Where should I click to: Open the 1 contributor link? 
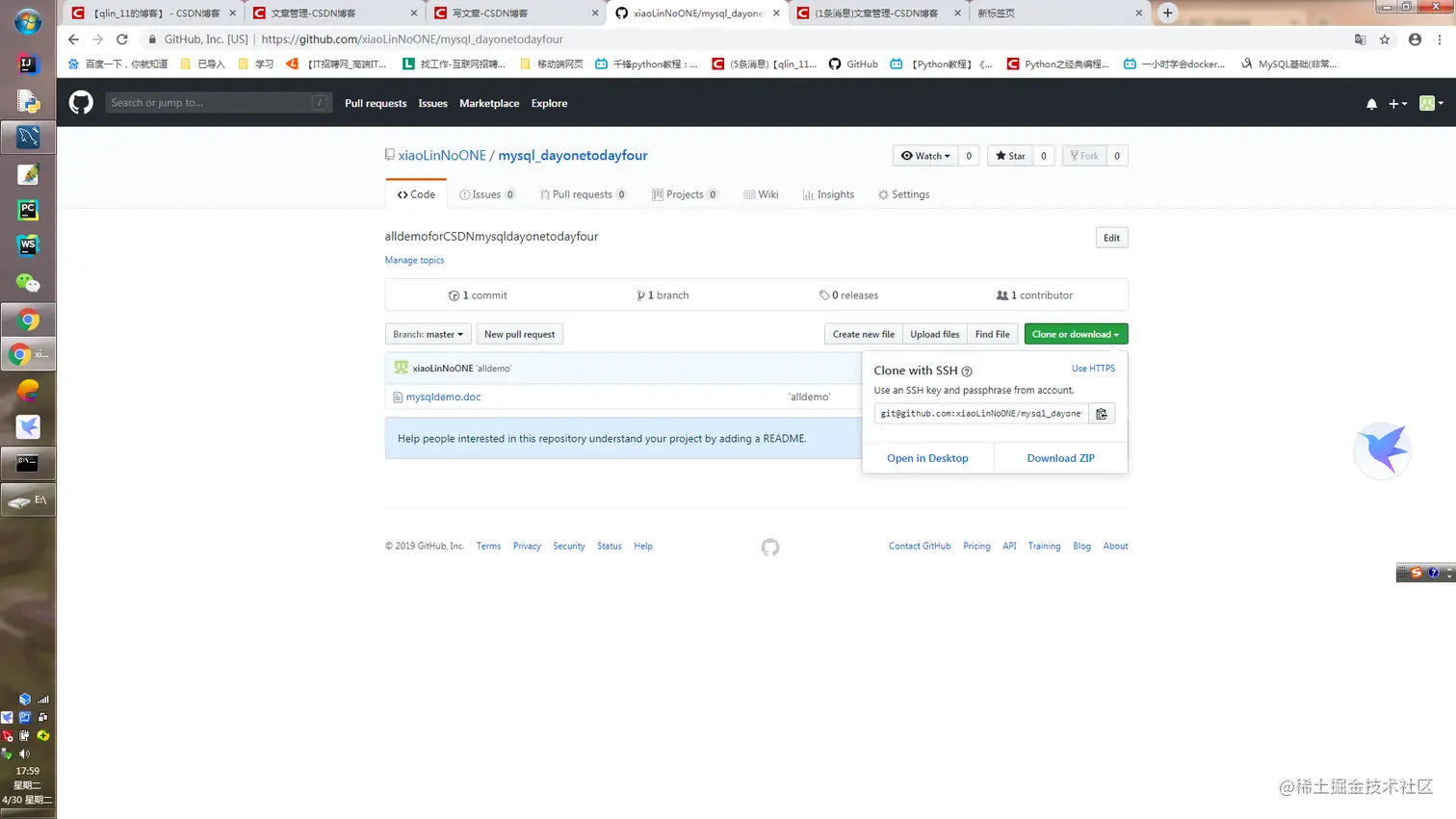tap(1034, 295)
